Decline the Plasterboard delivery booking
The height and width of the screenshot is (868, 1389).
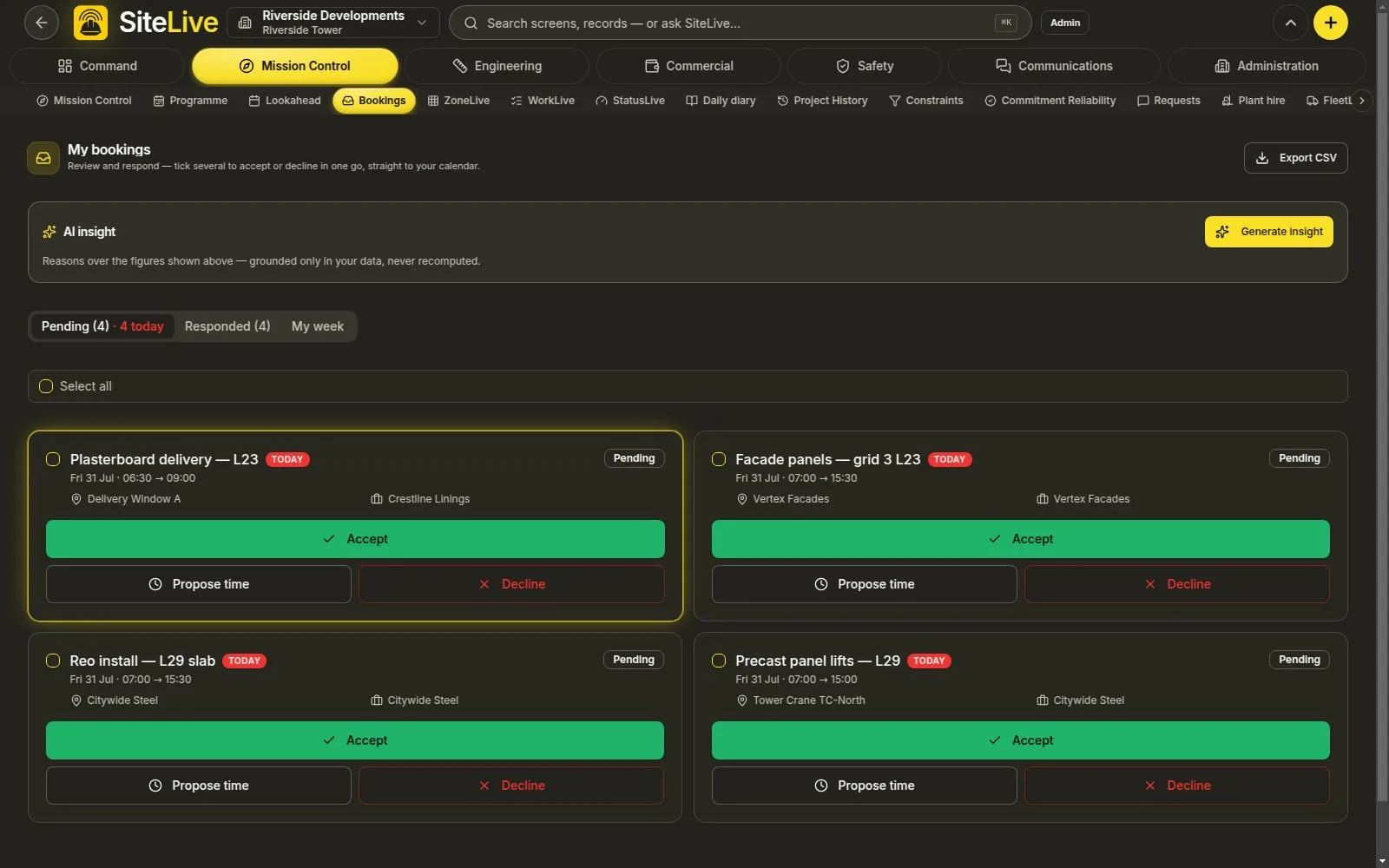point(511,584)
